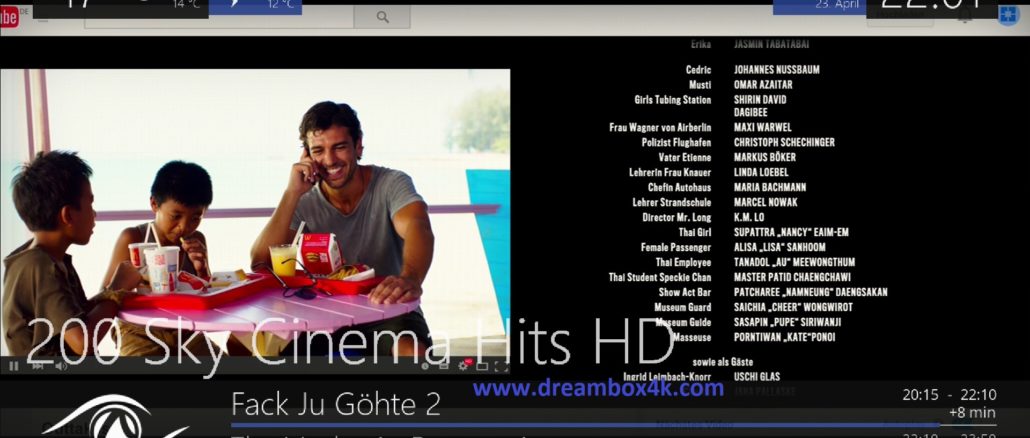Click the 14 °C temperature reading

(186, 5)
